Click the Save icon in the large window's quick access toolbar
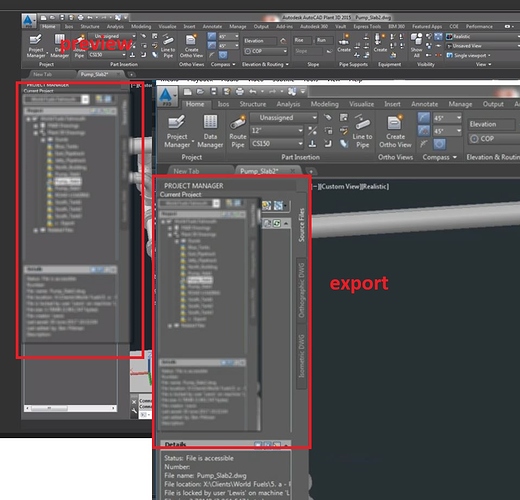Viewport: 520px width, 500px height. [213, 91]
